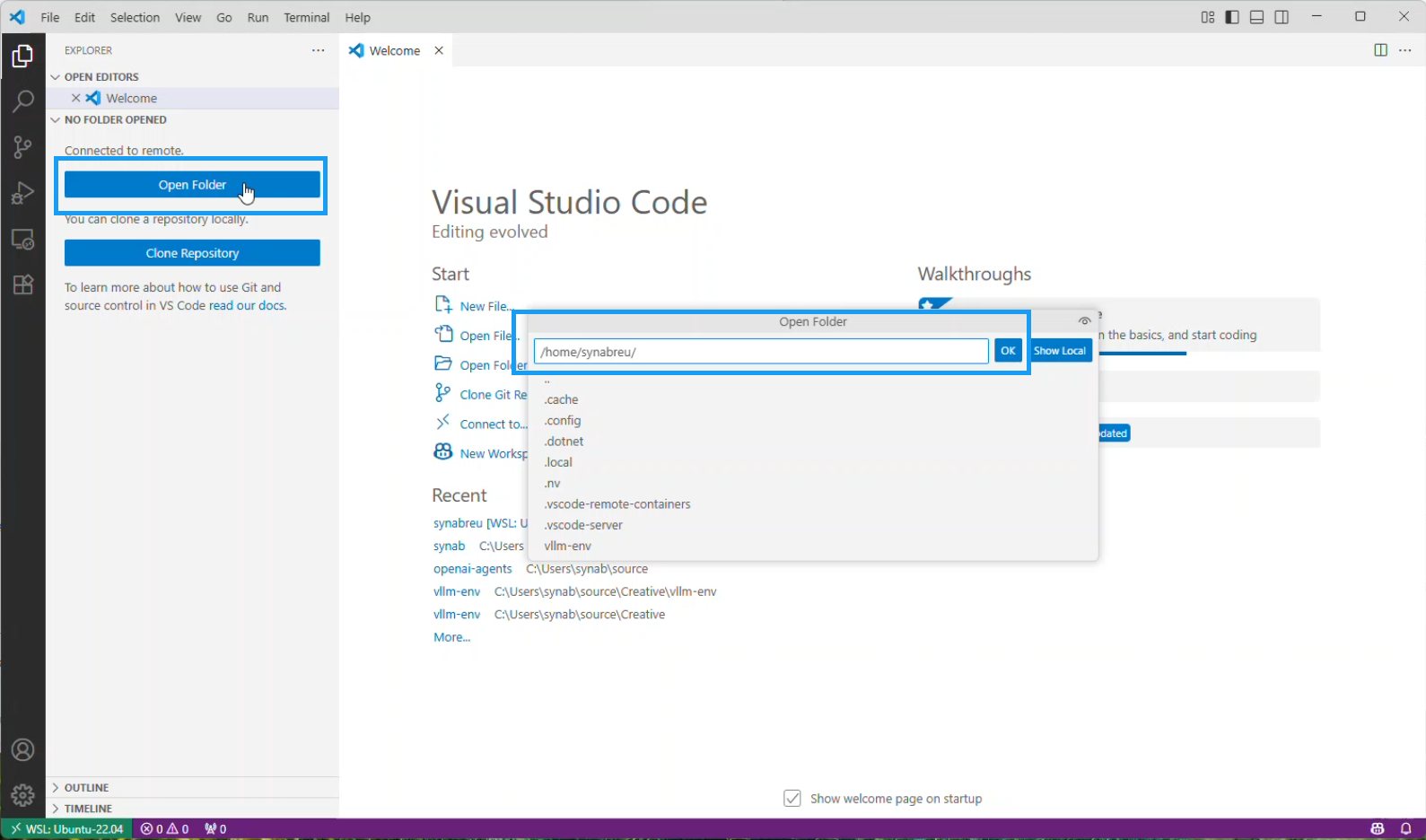Toggle hidden files eye icon in Open Folder dialog
Image resolution: width=1426 pixels, height=840 pixels.
(1085, 321)
